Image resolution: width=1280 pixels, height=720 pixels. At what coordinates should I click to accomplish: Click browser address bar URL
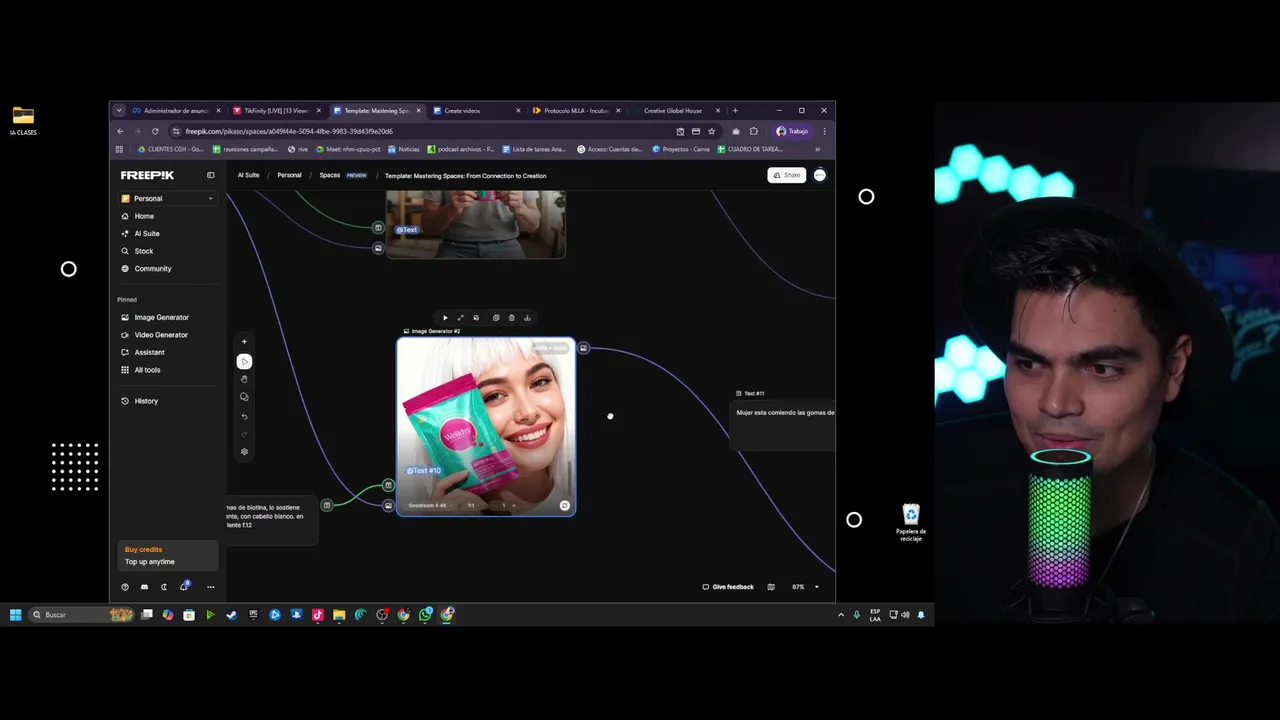coord(289,131)
